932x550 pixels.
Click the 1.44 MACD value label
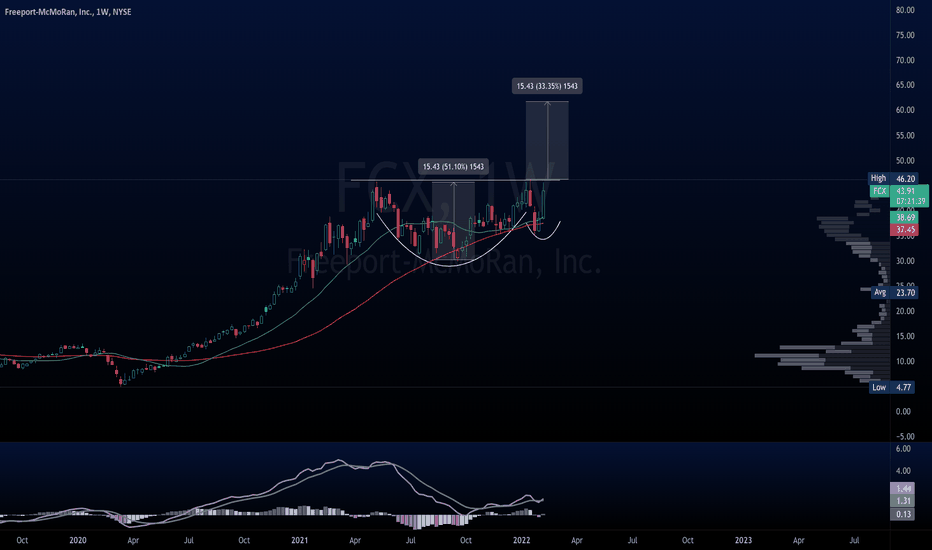point(903,489)
